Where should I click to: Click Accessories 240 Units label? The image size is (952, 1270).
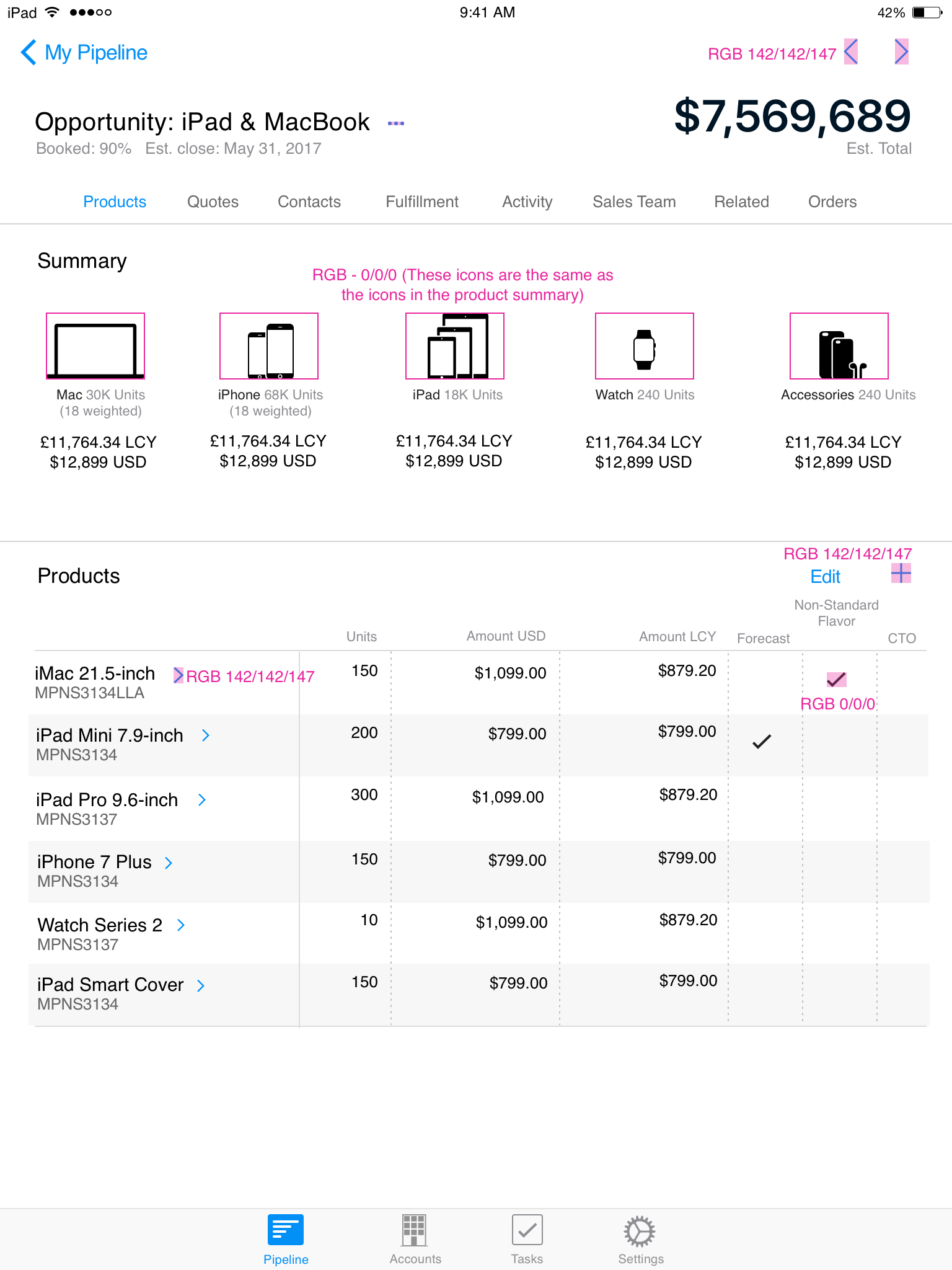848,395
